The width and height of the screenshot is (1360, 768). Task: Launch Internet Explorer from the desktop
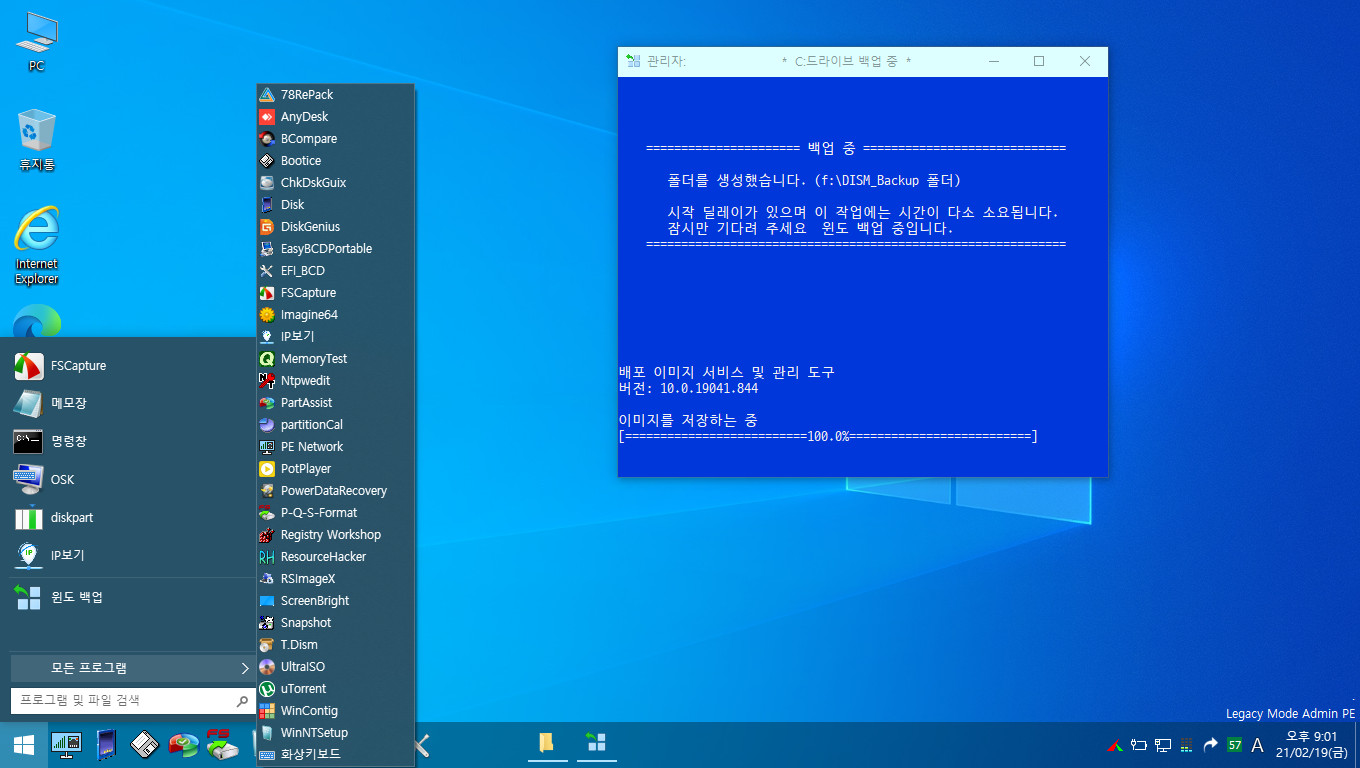(36, 246)
